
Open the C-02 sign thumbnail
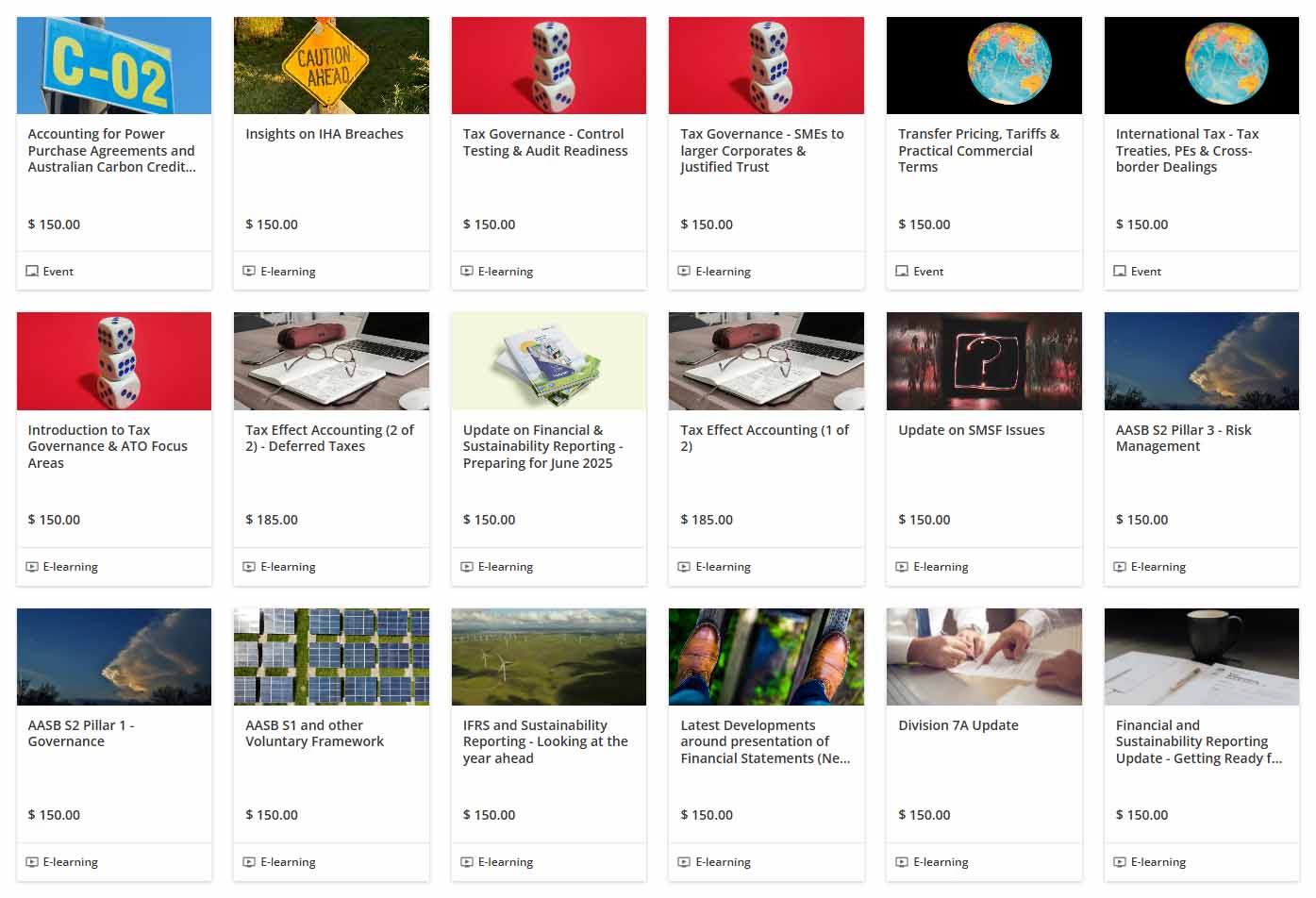coord(114,65)
